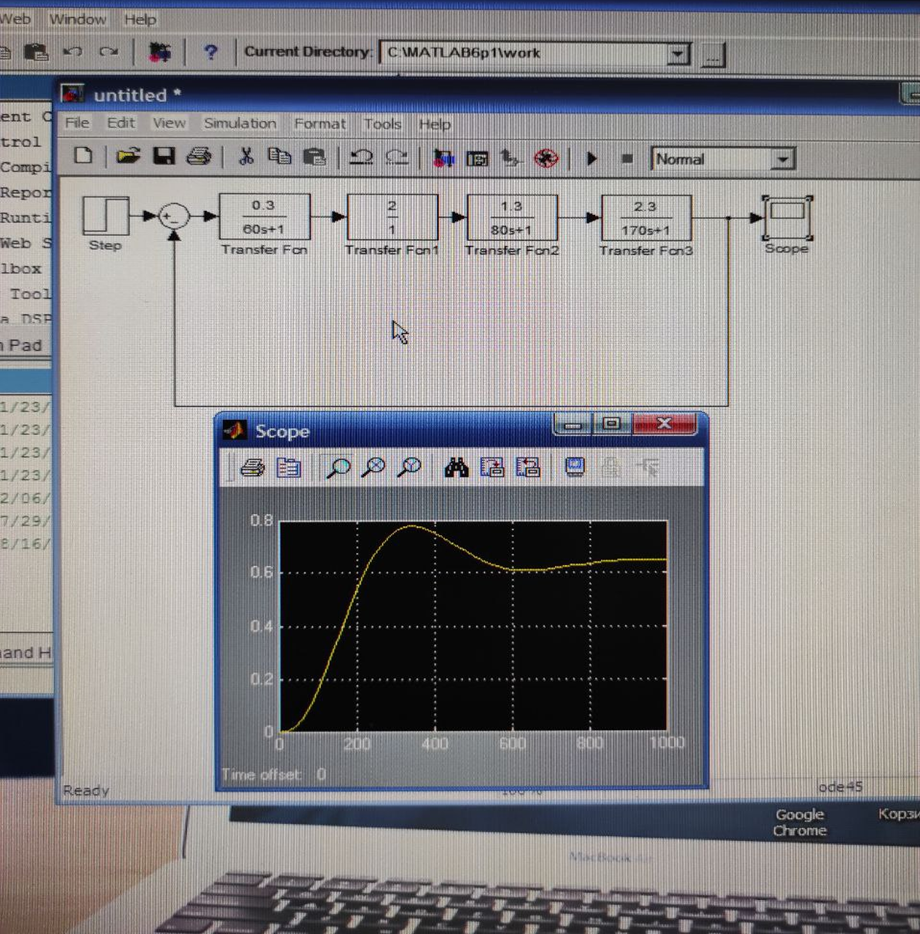
Task: Open MATLAB Window menu
Action: point(77,19)
